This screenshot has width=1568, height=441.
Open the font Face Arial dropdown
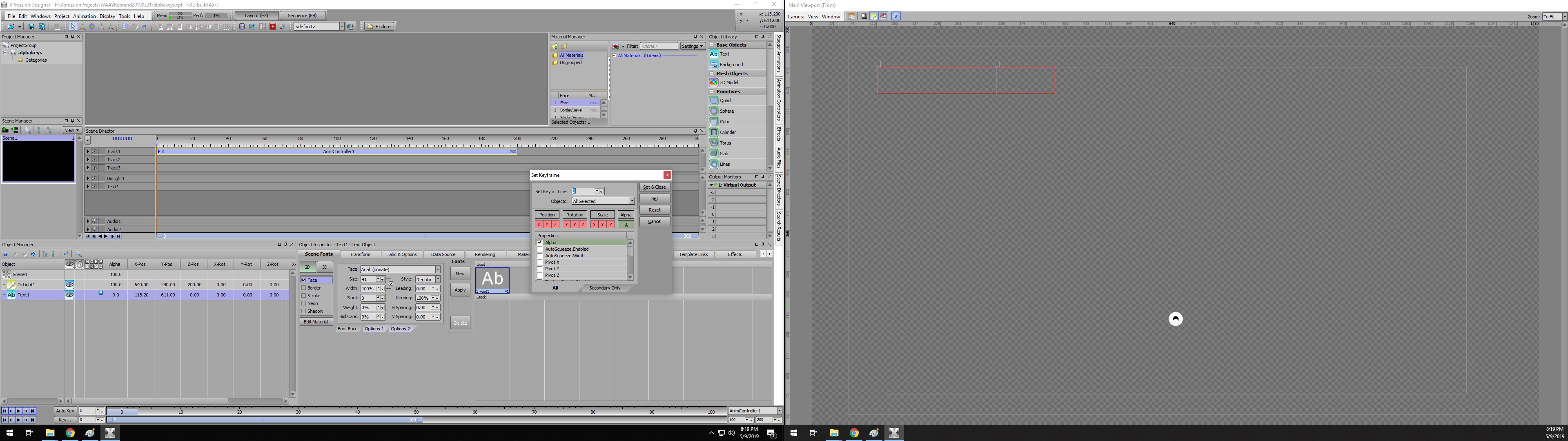click(437, 269)
